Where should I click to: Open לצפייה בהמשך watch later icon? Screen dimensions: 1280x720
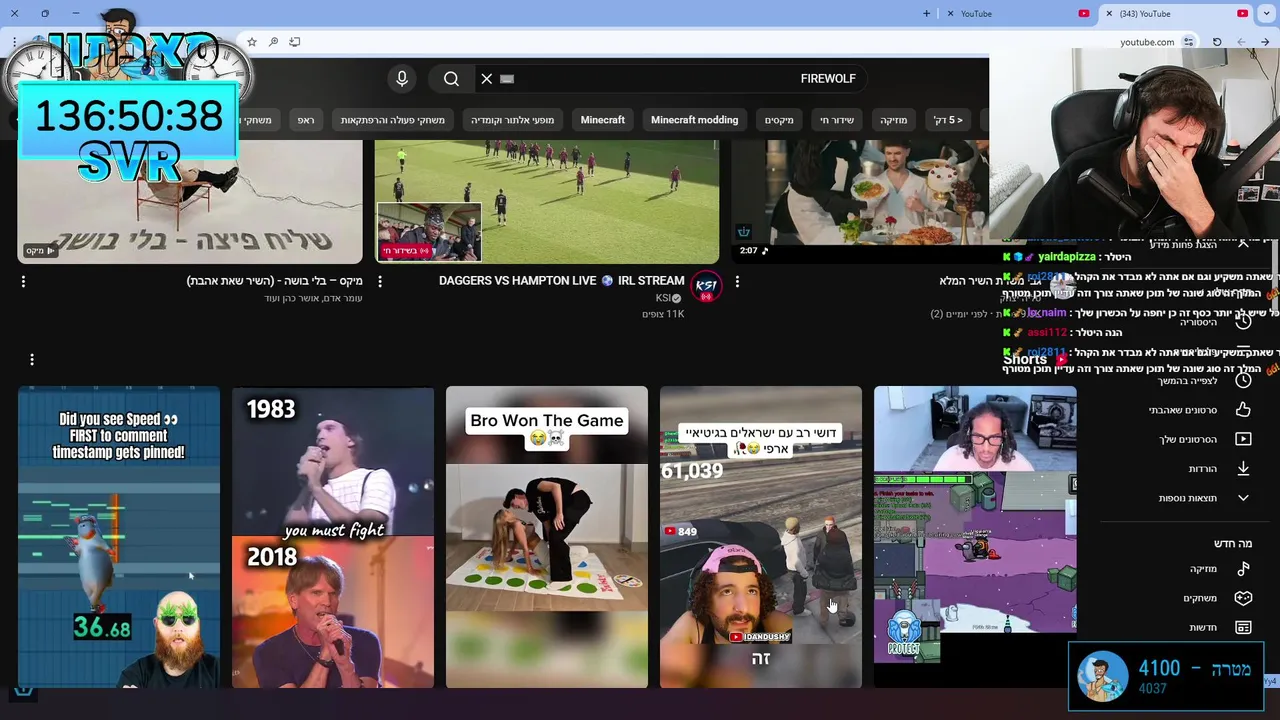[1243, 381]
